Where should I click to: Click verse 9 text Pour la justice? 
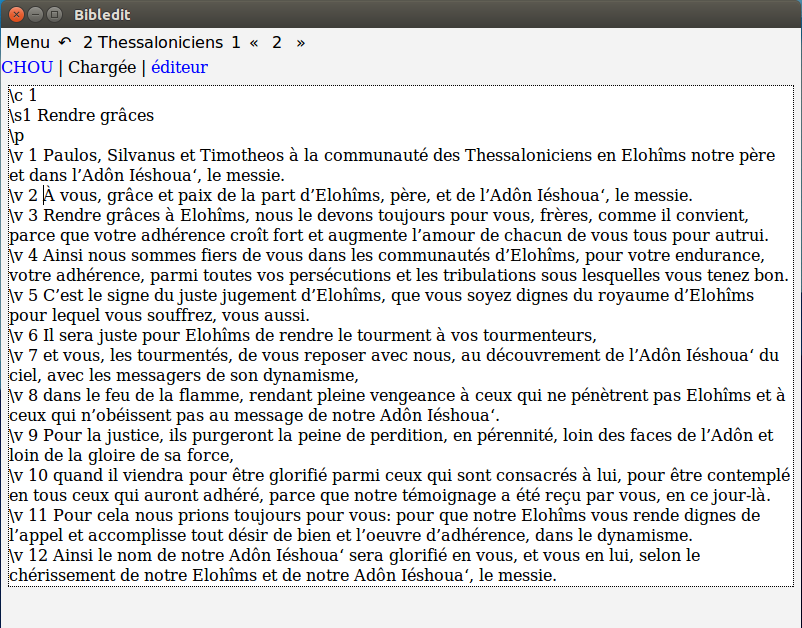pos(391,445)
